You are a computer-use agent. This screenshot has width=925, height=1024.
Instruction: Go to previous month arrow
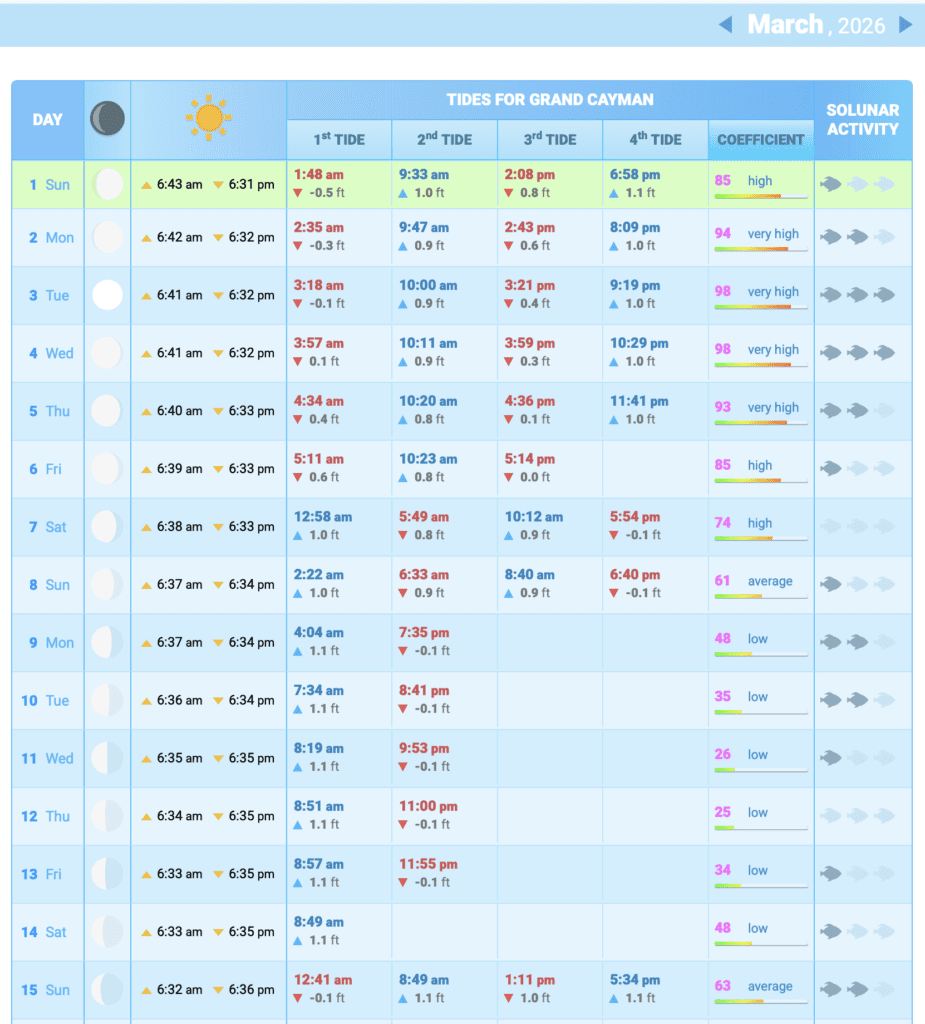click(726, 24)
